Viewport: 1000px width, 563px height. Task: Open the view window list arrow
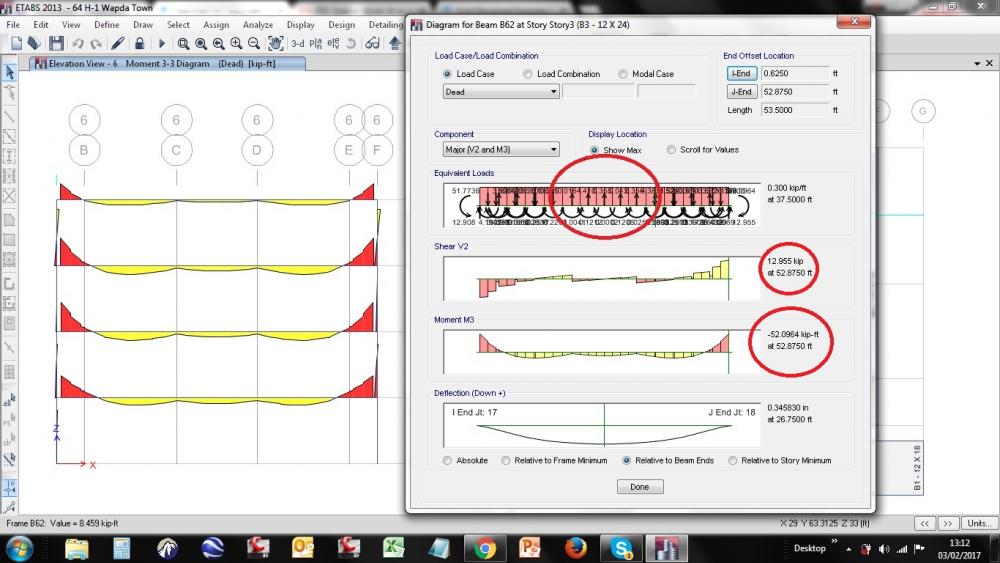click(x=977, y=63)
